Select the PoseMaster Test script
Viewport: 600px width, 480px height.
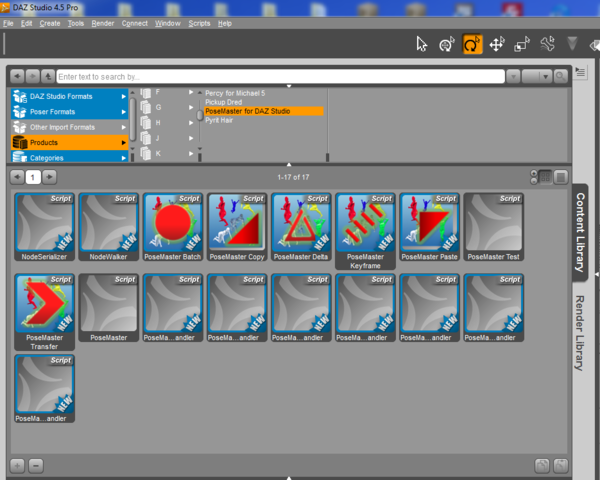tap(494, 227)
